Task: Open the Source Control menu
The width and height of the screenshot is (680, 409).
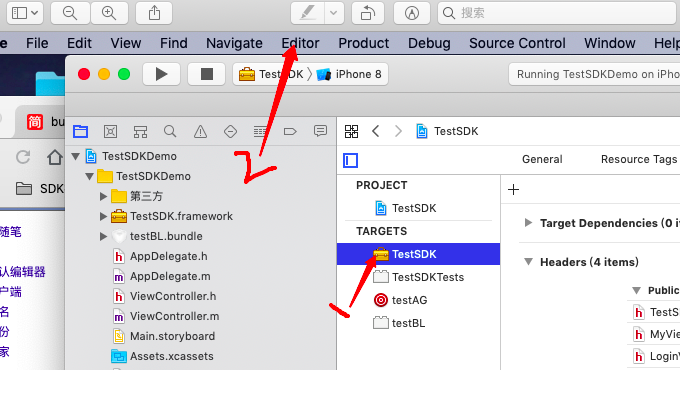Action: click(x=517, y=43)
